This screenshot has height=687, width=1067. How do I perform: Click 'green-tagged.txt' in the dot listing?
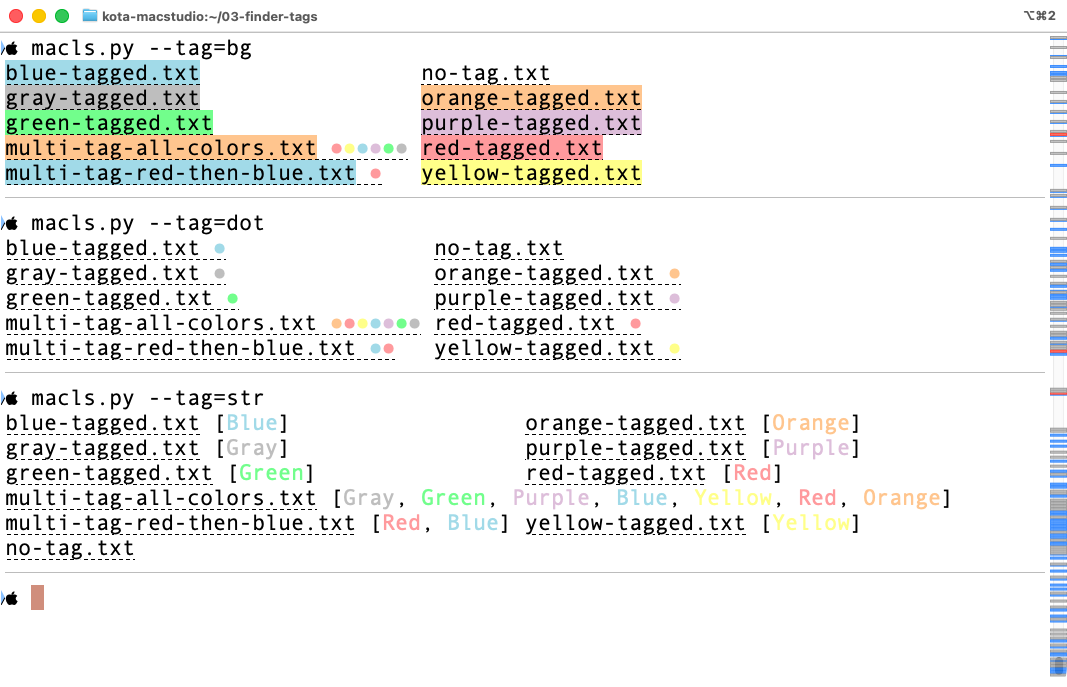pyautogui.click(x=109, y=299)
